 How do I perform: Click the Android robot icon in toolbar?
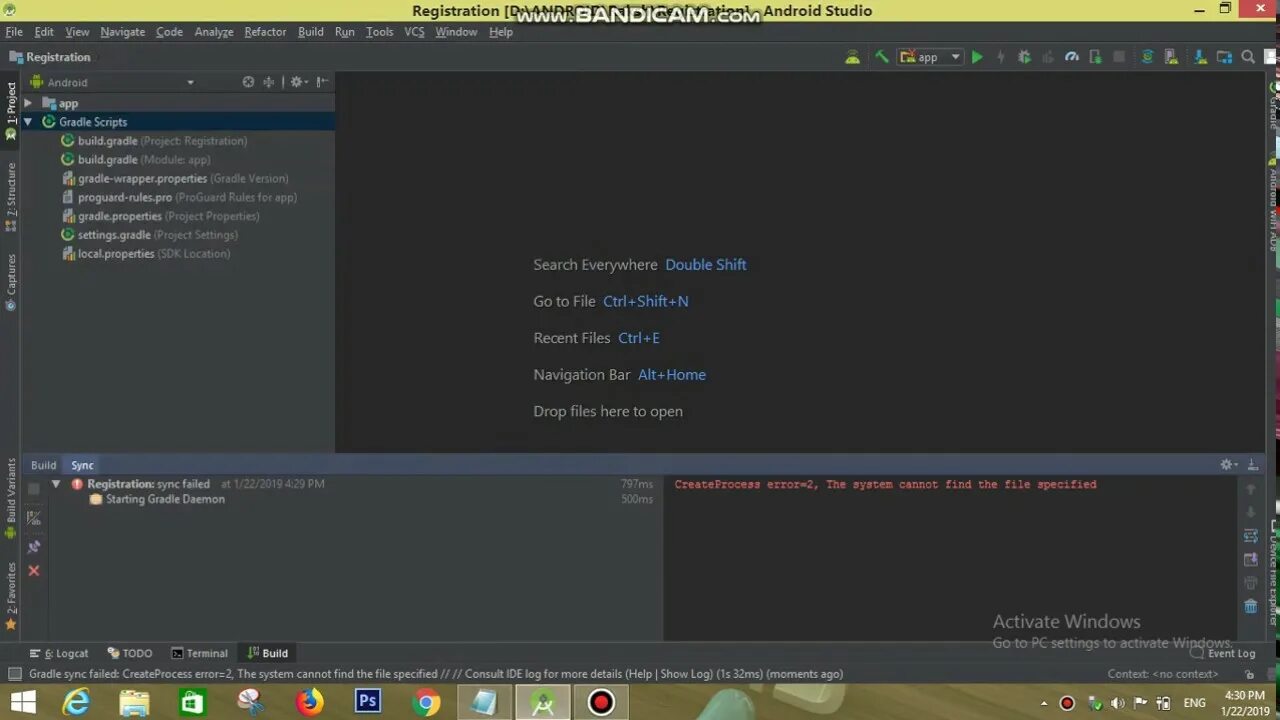[x=852, y=57]
